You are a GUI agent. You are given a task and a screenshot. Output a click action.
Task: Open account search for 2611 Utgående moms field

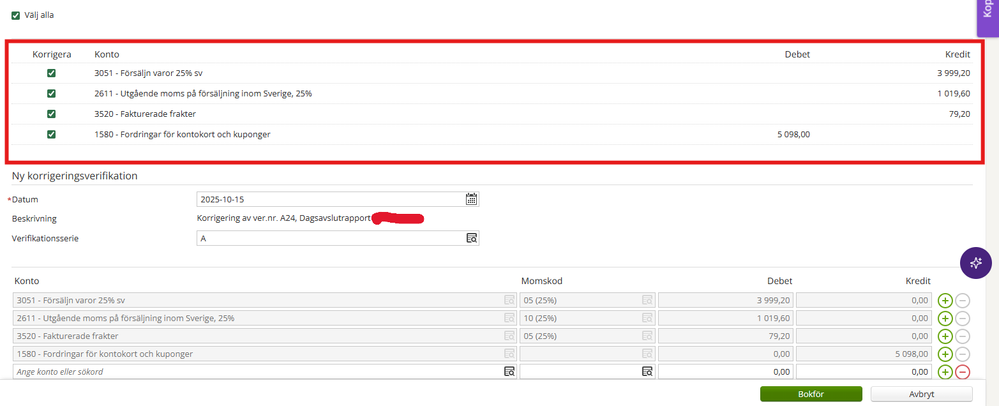pos(509,317)
